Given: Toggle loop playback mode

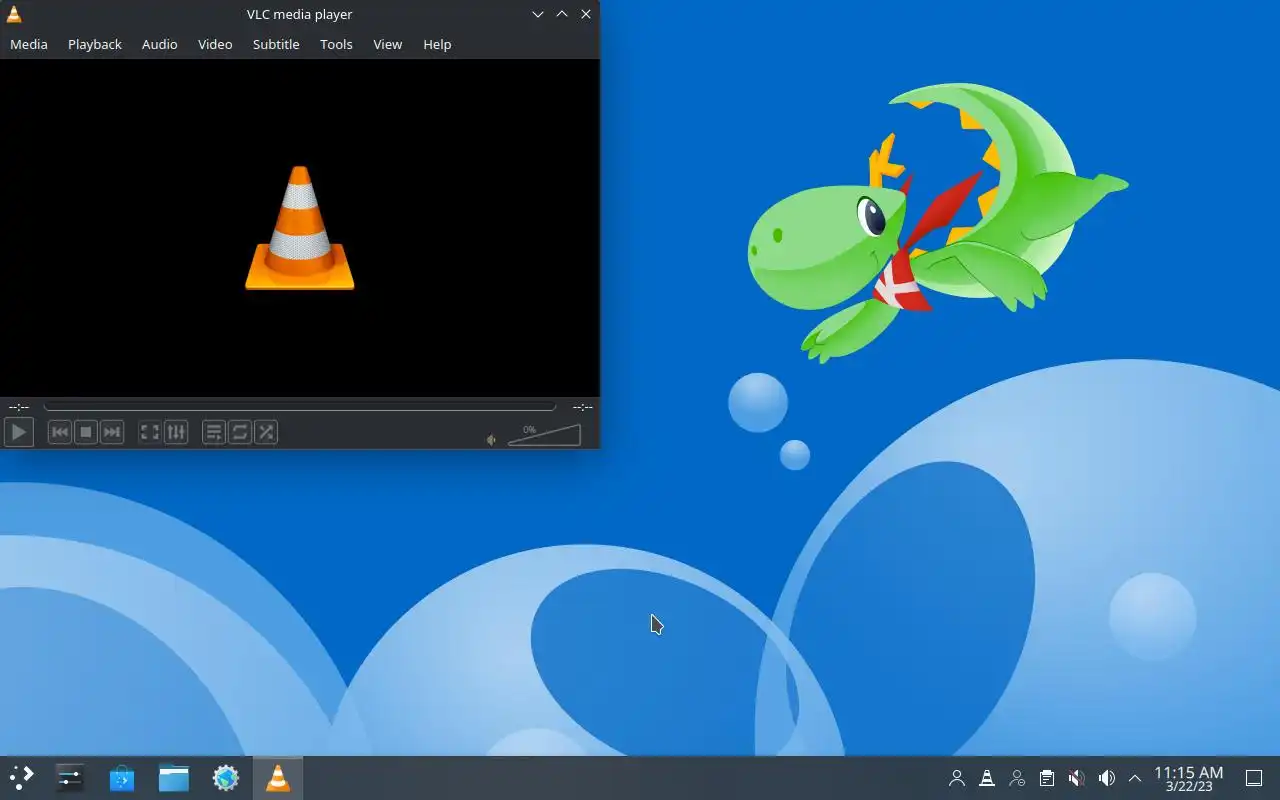Looking at the screenshot, I should [240, 432].
